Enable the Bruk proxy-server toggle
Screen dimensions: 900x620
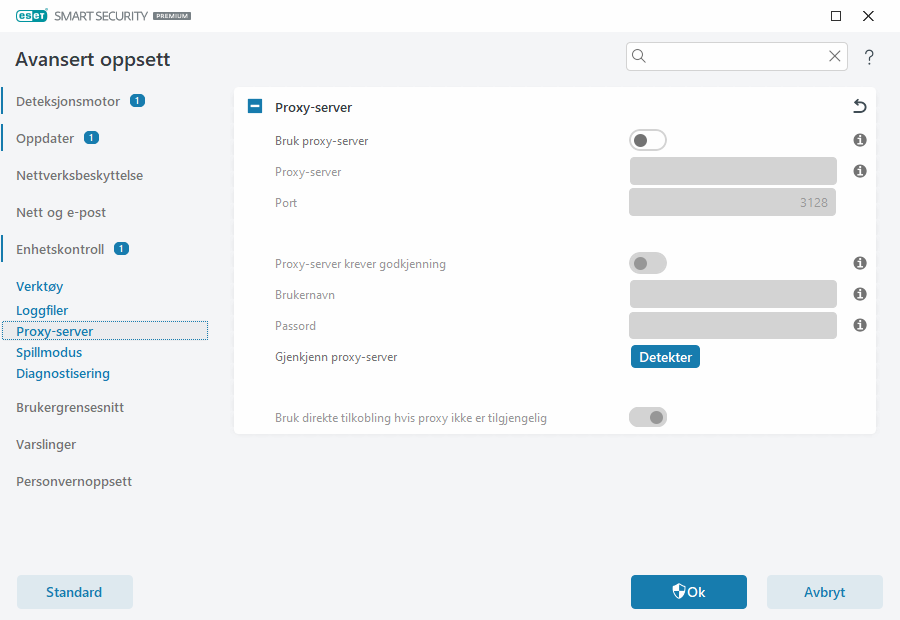pyautogui.click(x=647, y=140)
